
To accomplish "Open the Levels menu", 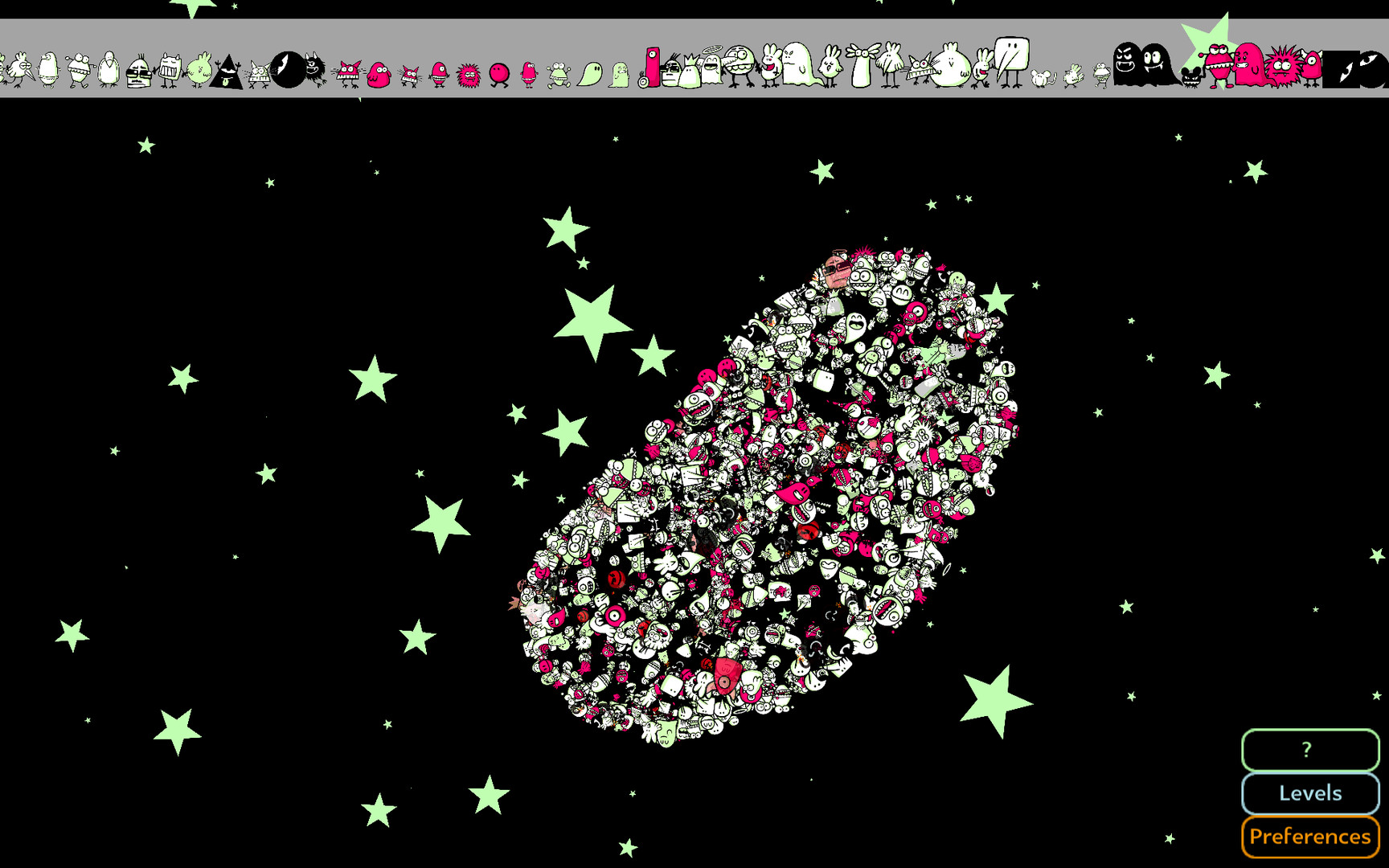I will tap(1309, 793).
